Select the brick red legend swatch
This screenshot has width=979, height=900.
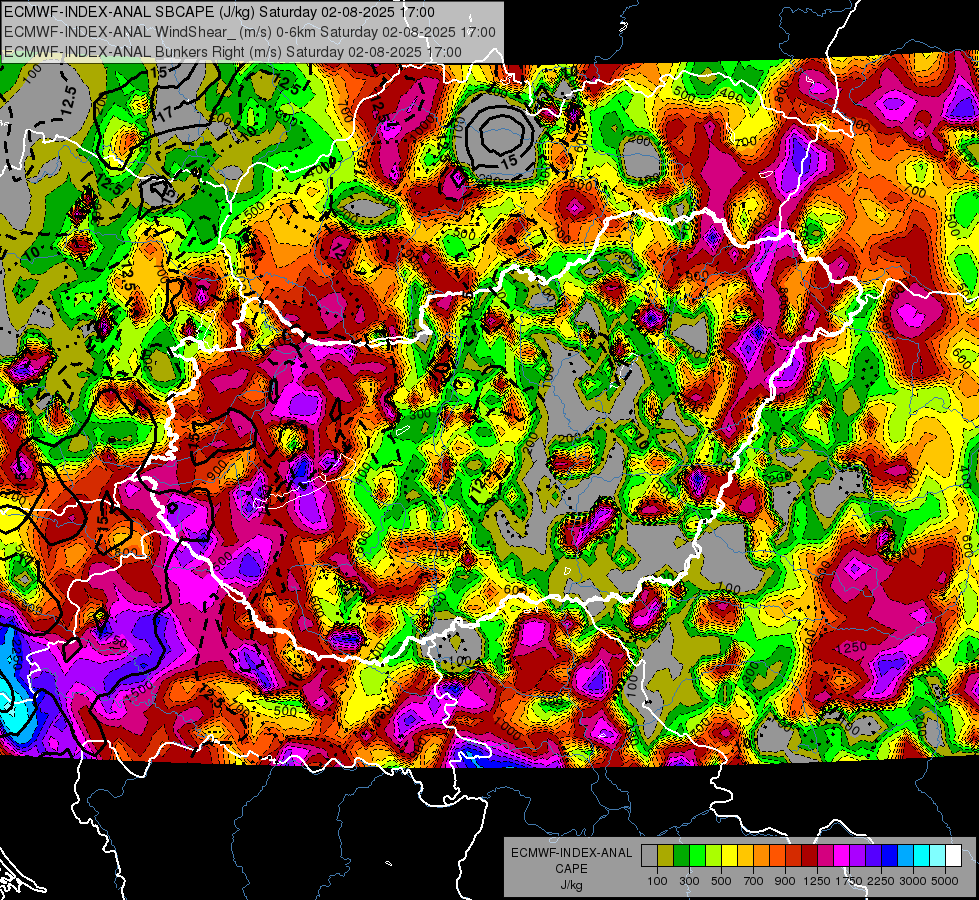[794, 856]
